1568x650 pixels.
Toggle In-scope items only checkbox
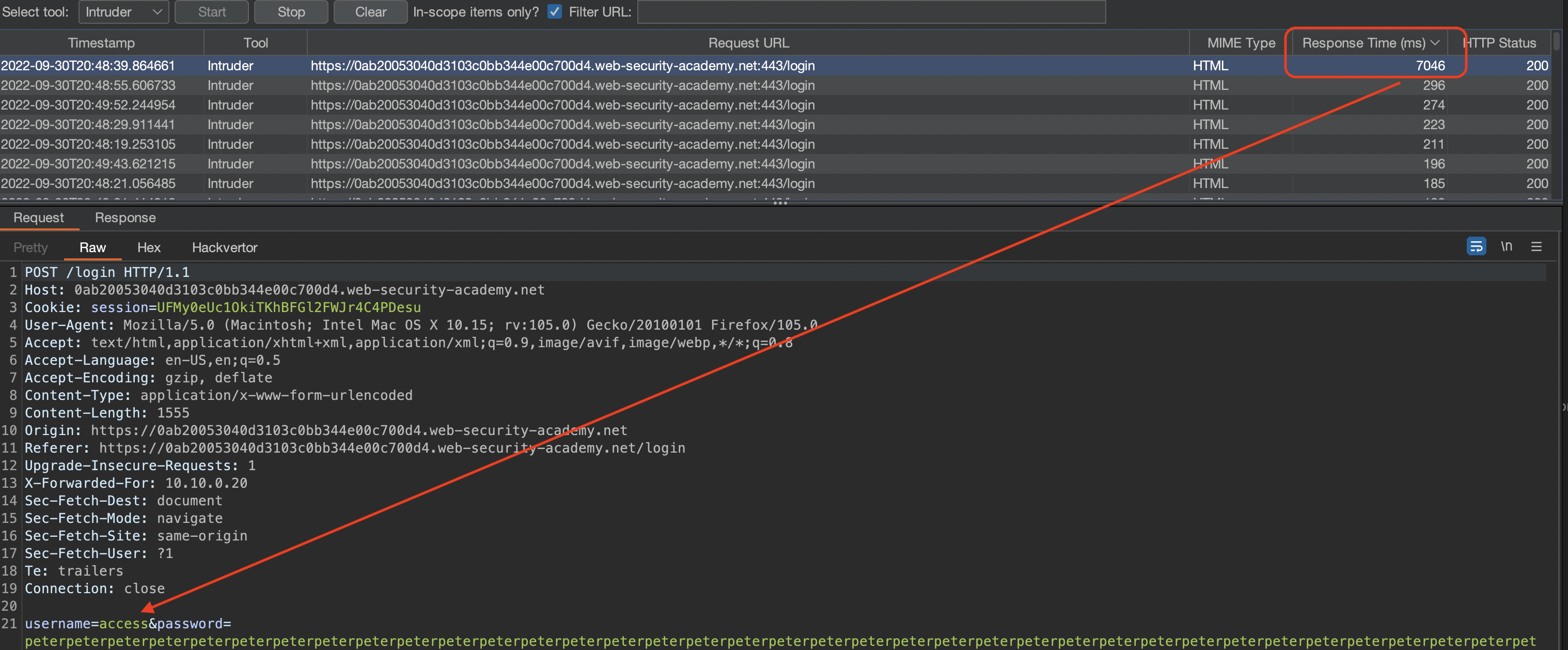coord(554,11)
